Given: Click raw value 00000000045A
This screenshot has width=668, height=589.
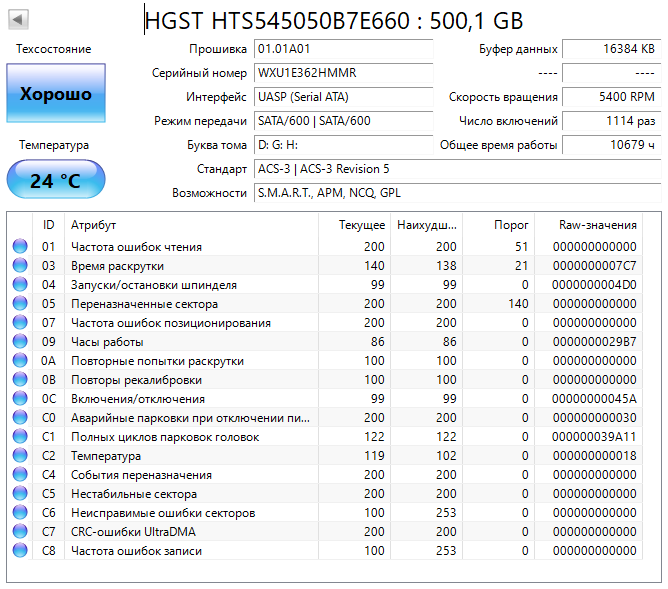Looking at the screenshot, I should pyautogui.click(x=594, y=399).
